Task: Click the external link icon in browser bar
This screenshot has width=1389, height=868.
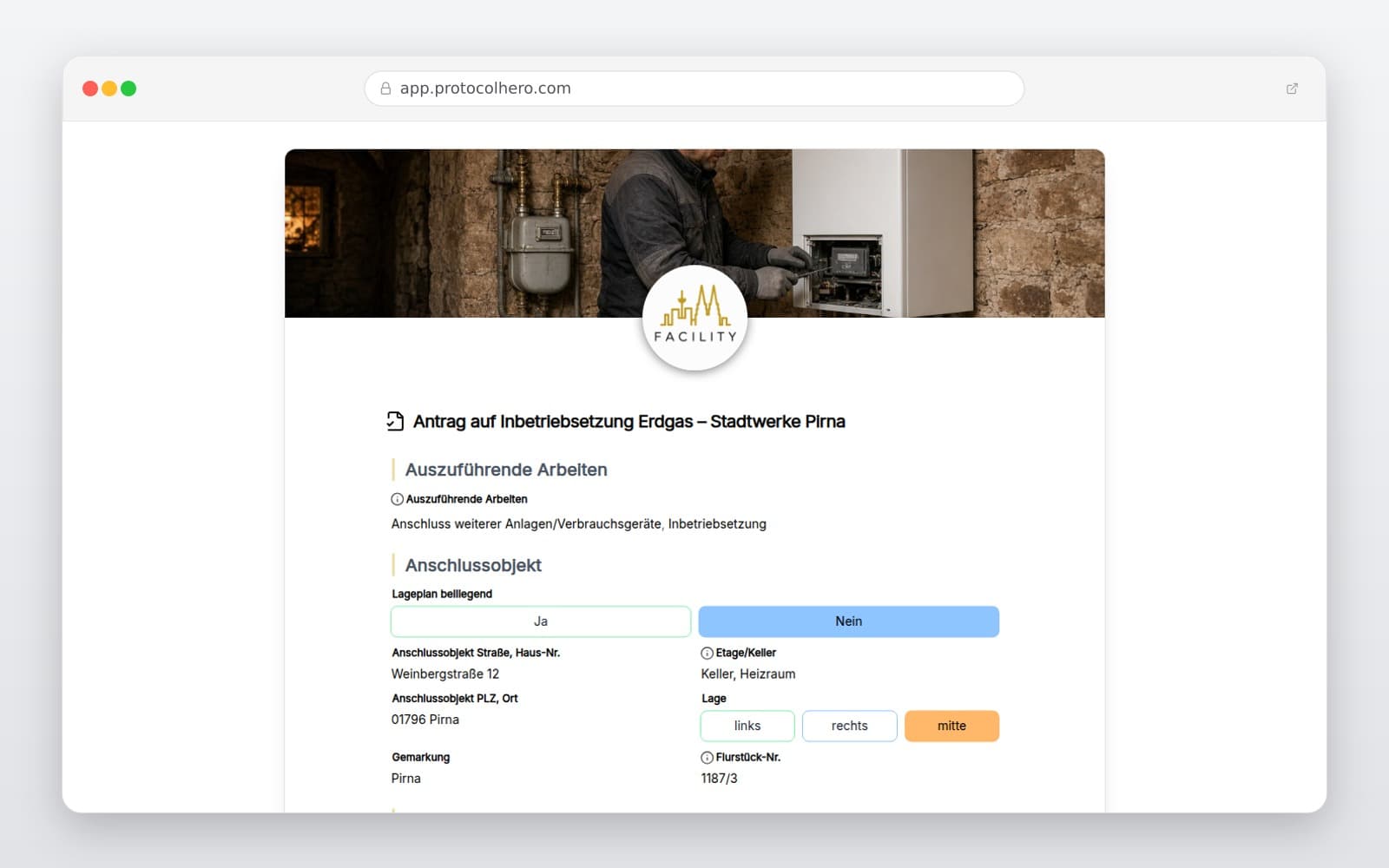Action: (x=1292, y=89)
